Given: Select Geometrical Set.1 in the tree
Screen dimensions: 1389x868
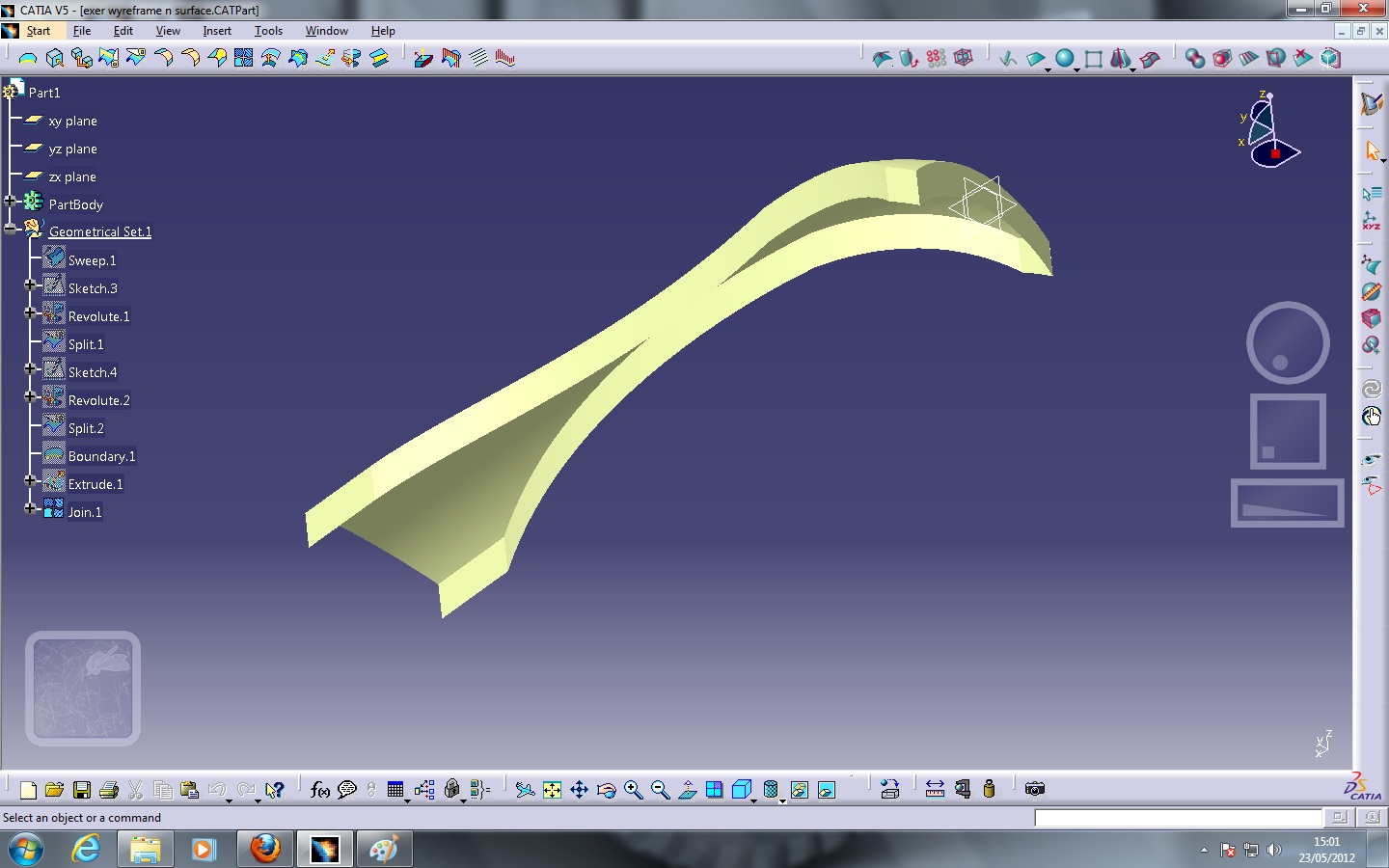Looking at the screenshot, I should point(100,231).
